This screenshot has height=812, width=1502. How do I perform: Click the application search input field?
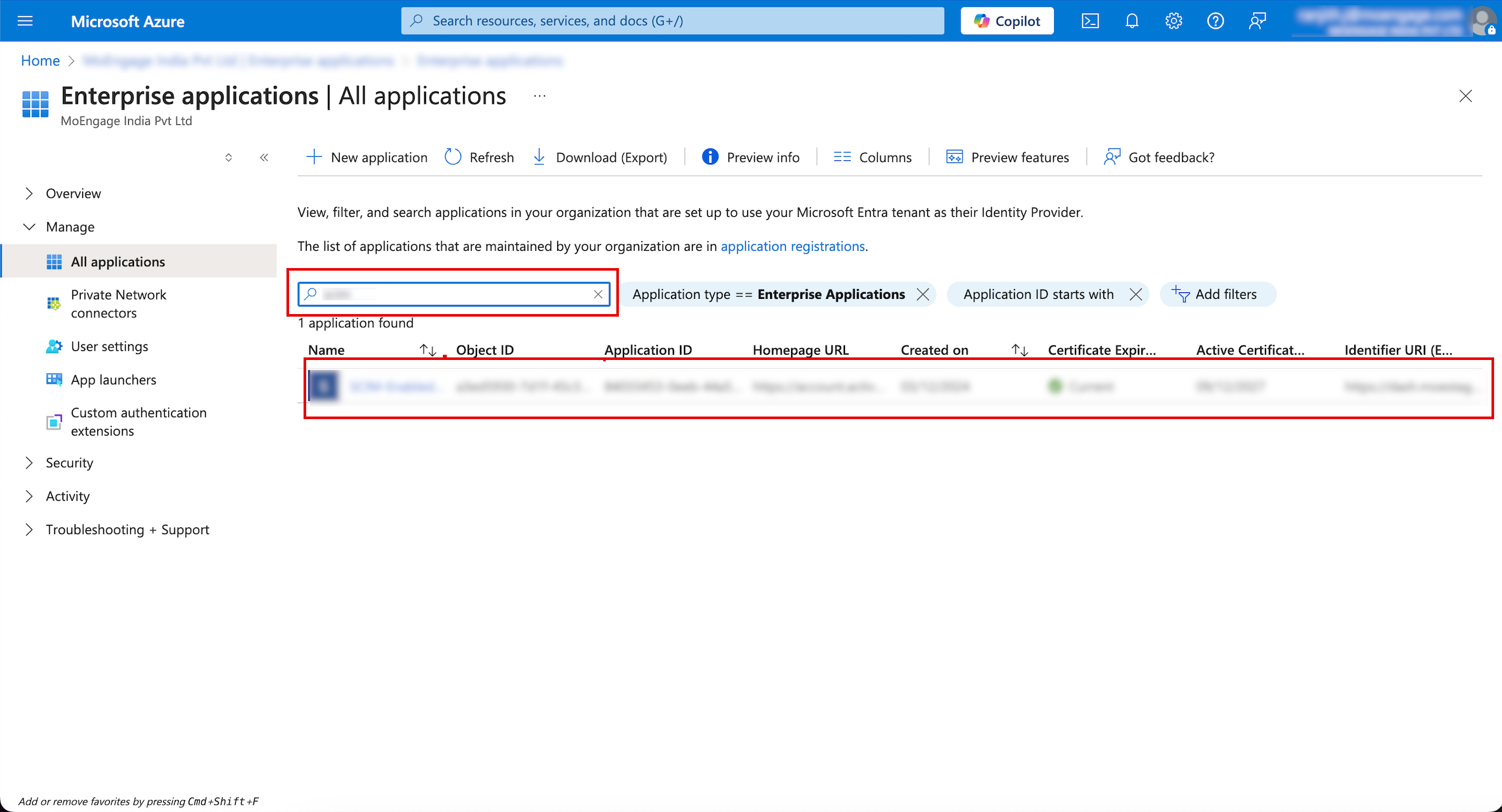453,294
